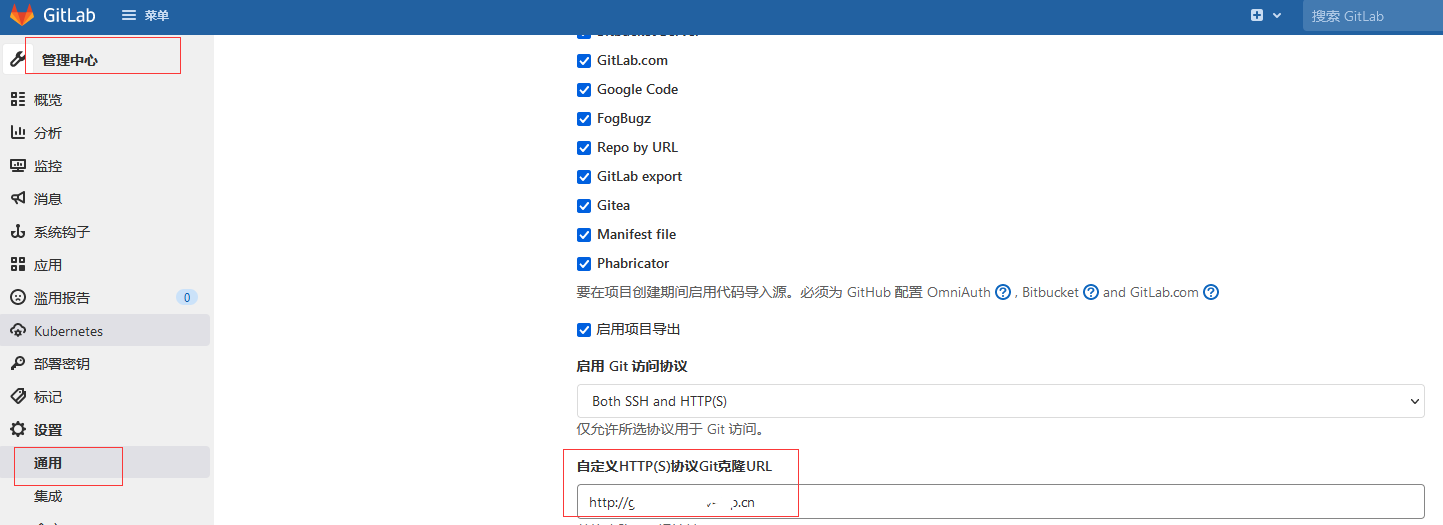Click the Kubernetes cloud icon
This screenshot has height=525, width=1443.
coord(18,330)
